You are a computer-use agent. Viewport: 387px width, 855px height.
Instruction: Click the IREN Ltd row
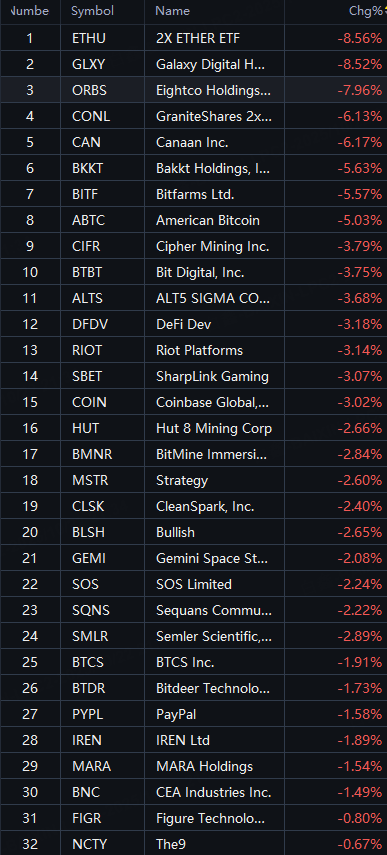coord(194,740)
